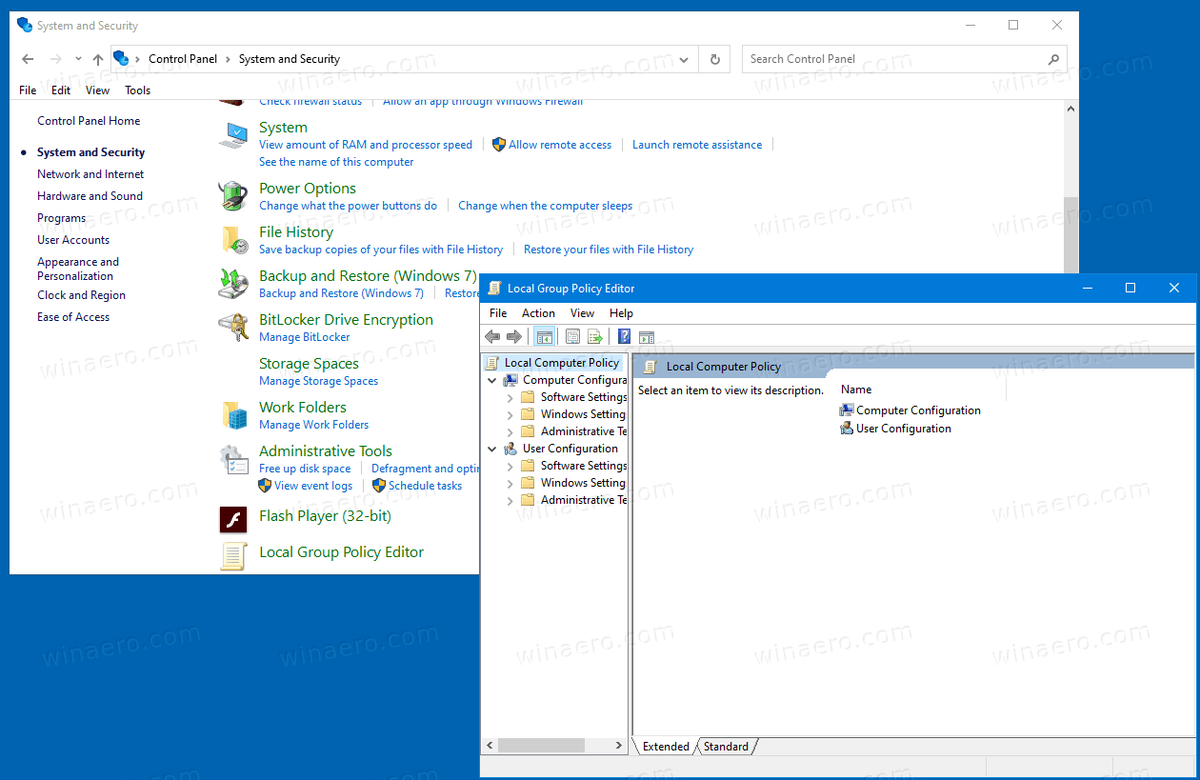
Task: Open View event logs link
Action: pos(313,486)
